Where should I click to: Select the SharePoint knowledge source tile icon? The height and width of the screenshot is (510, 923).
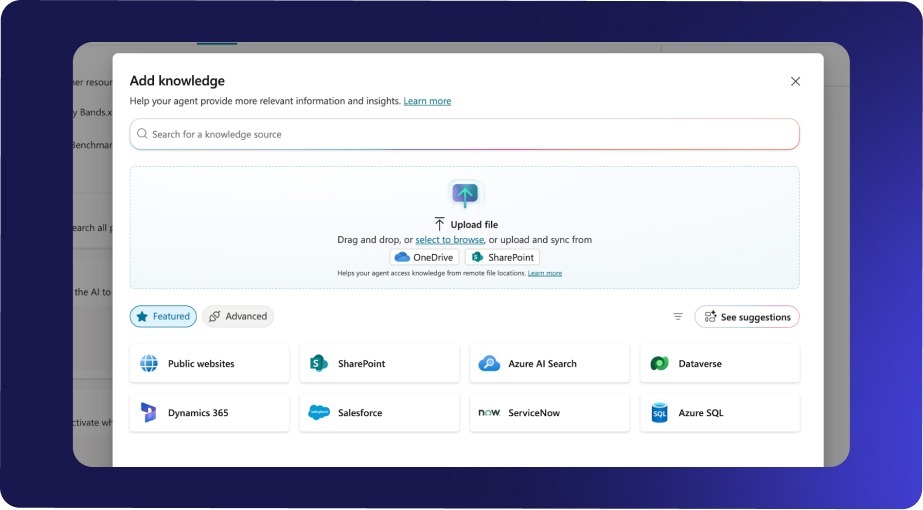[x=319, y=364]
